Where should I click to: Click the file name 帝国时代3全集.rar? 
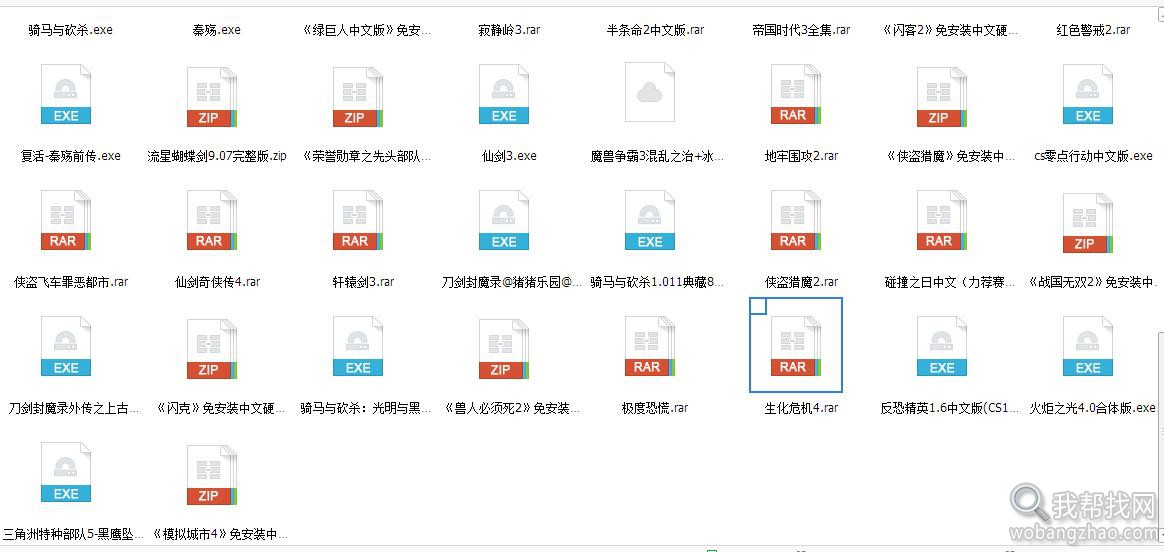pos(801,30)
